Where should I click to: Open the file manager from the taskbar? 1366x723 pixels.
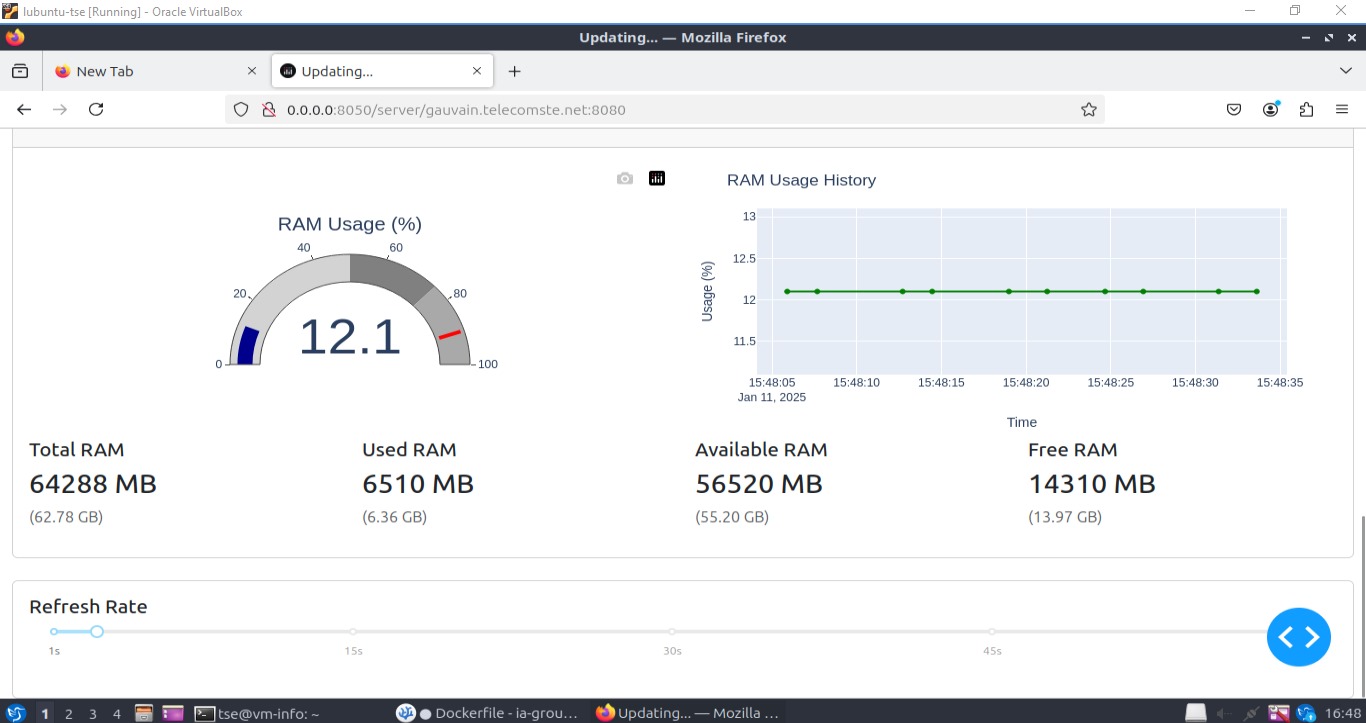(x=173, y=712)
